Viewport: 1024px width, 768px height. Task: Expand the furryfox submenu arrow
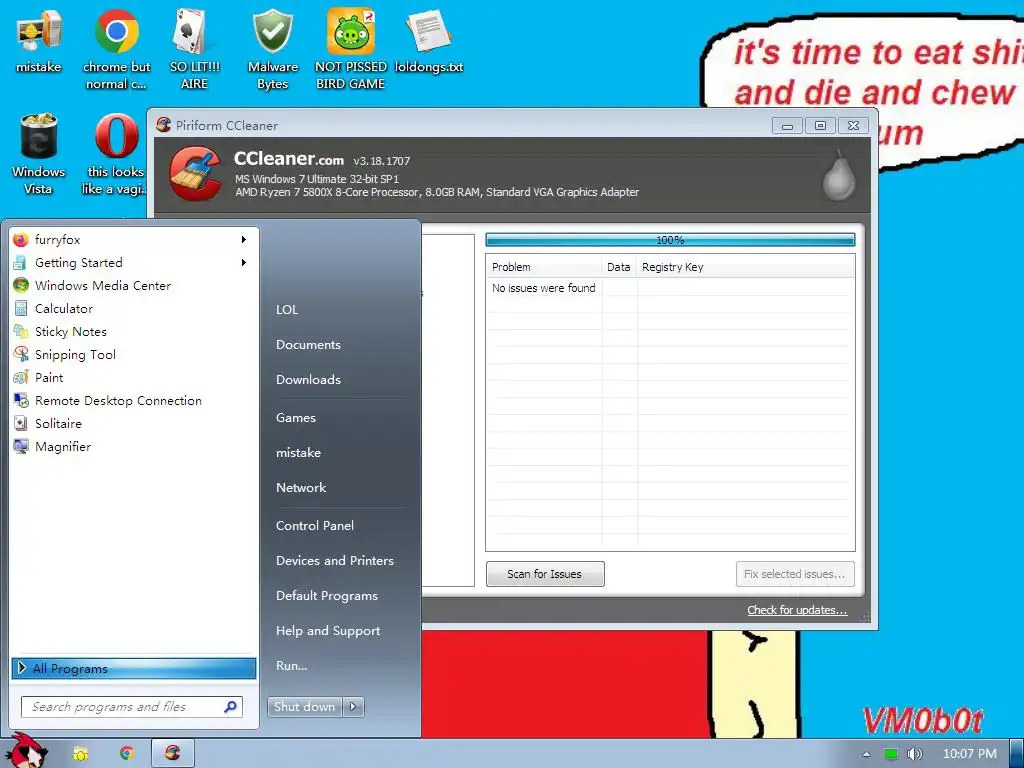pos(244,240)
